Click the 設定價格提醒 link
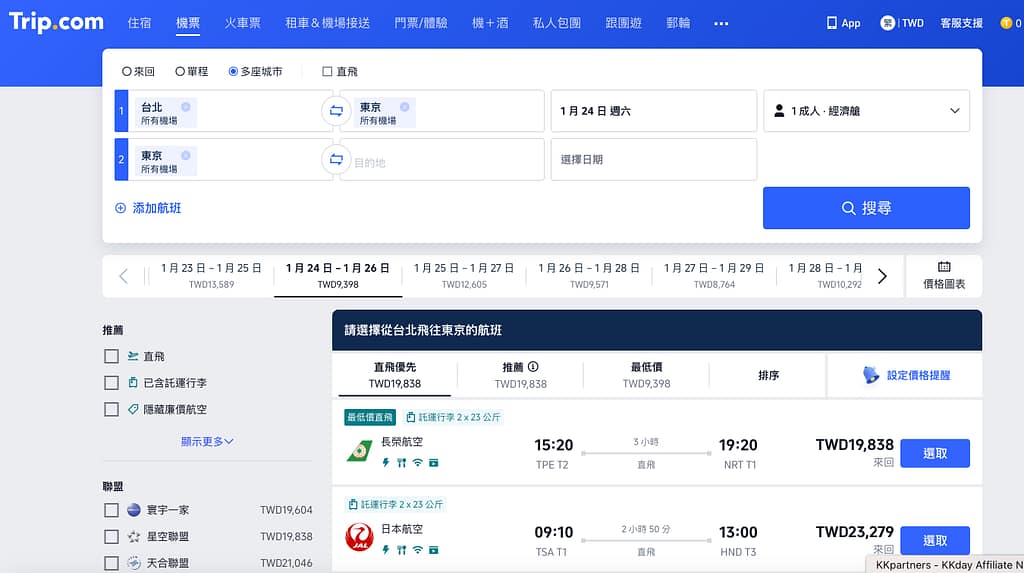The height and width of the screenshot is (573, 1024). (x=918, y=375)
